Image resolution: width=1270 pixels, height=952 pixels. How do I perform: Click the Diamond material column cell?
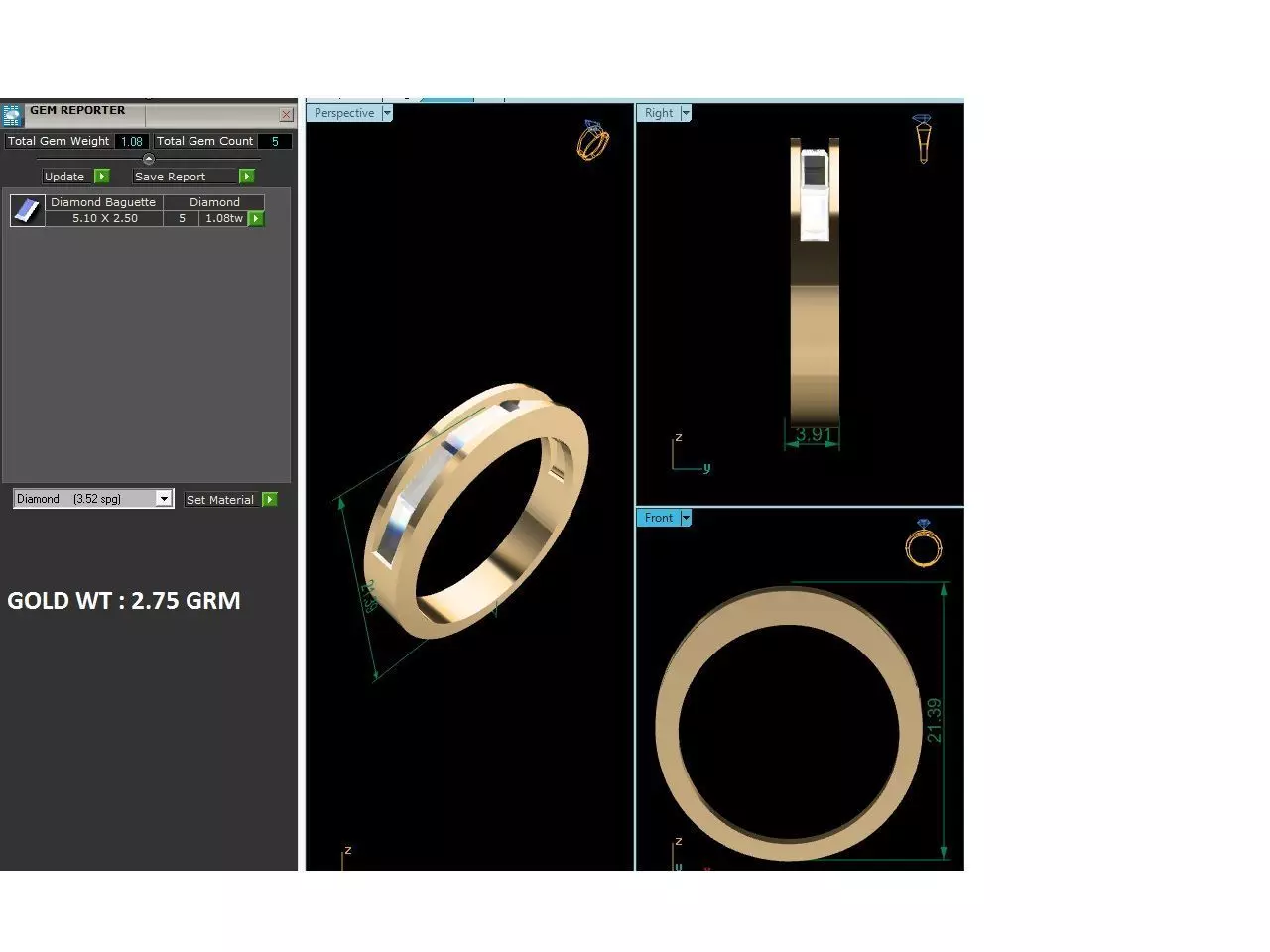coord(214,202)
